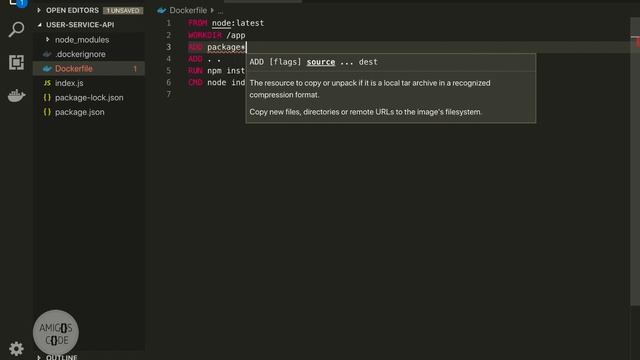Click the WORKDIR /app line
The image size is (640, 360).
(217, 35)
